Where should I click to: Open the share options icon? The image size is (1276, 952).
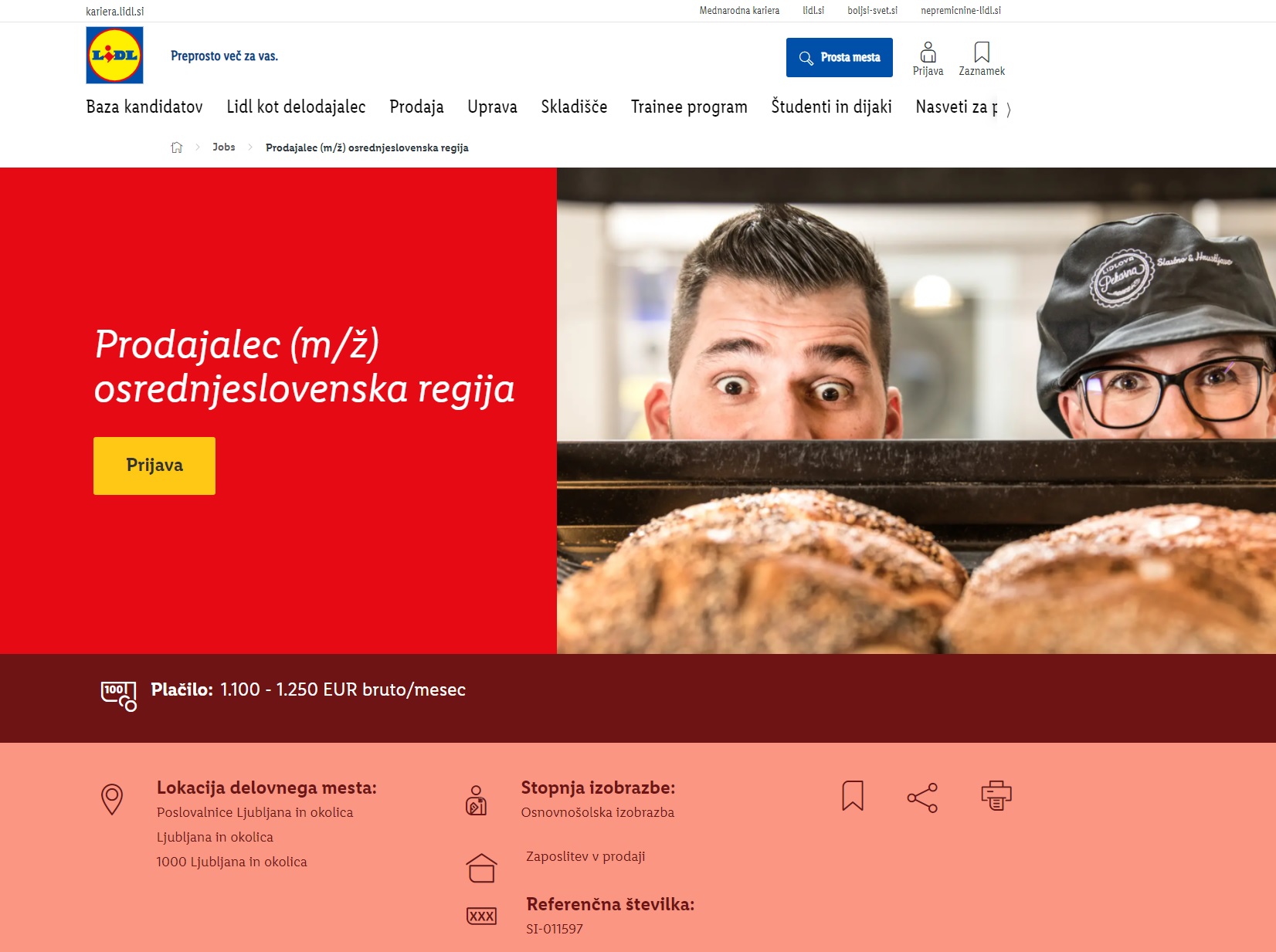click(x=922, y=798)
